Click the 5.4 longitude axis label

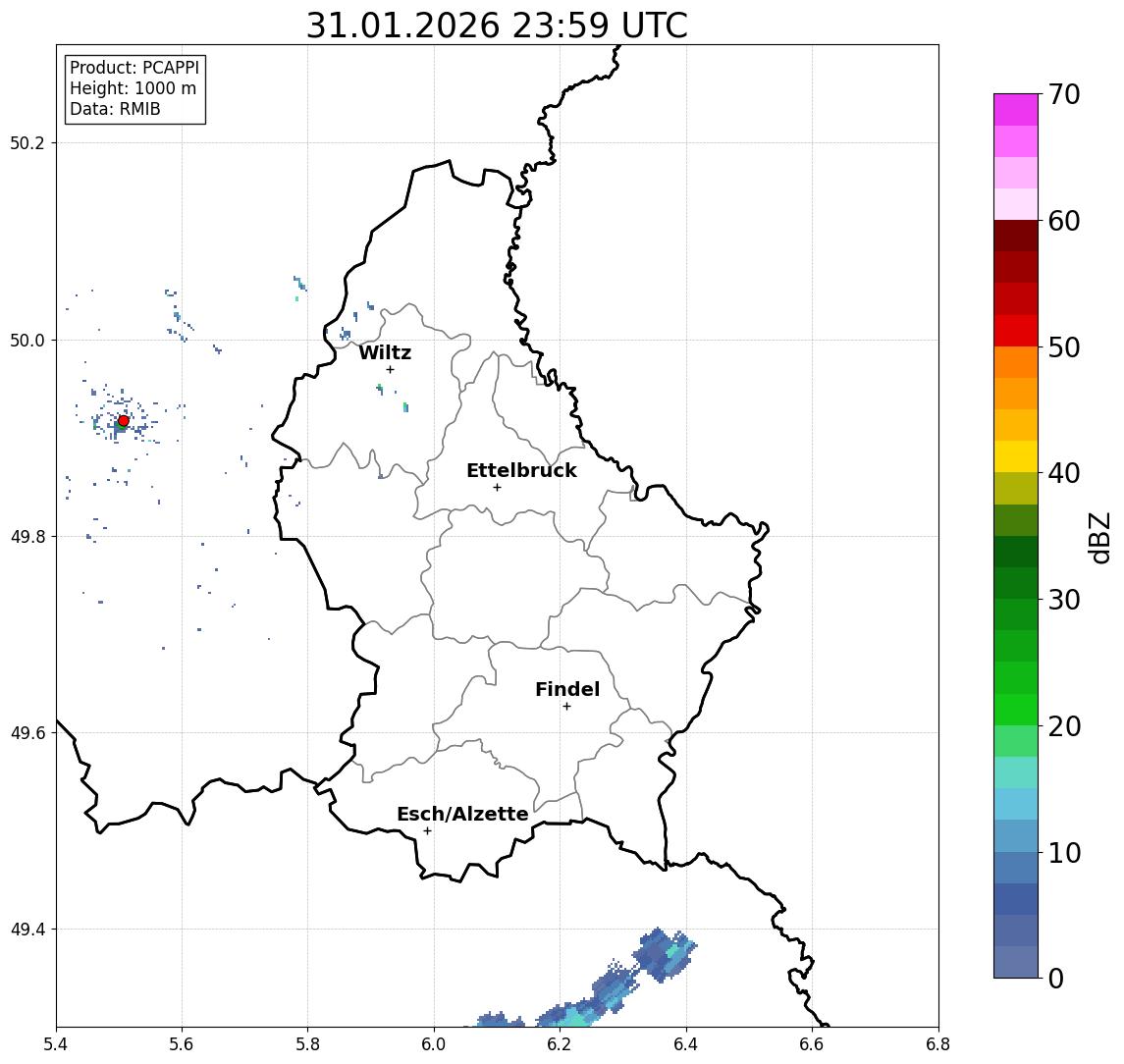(56, 1044)
